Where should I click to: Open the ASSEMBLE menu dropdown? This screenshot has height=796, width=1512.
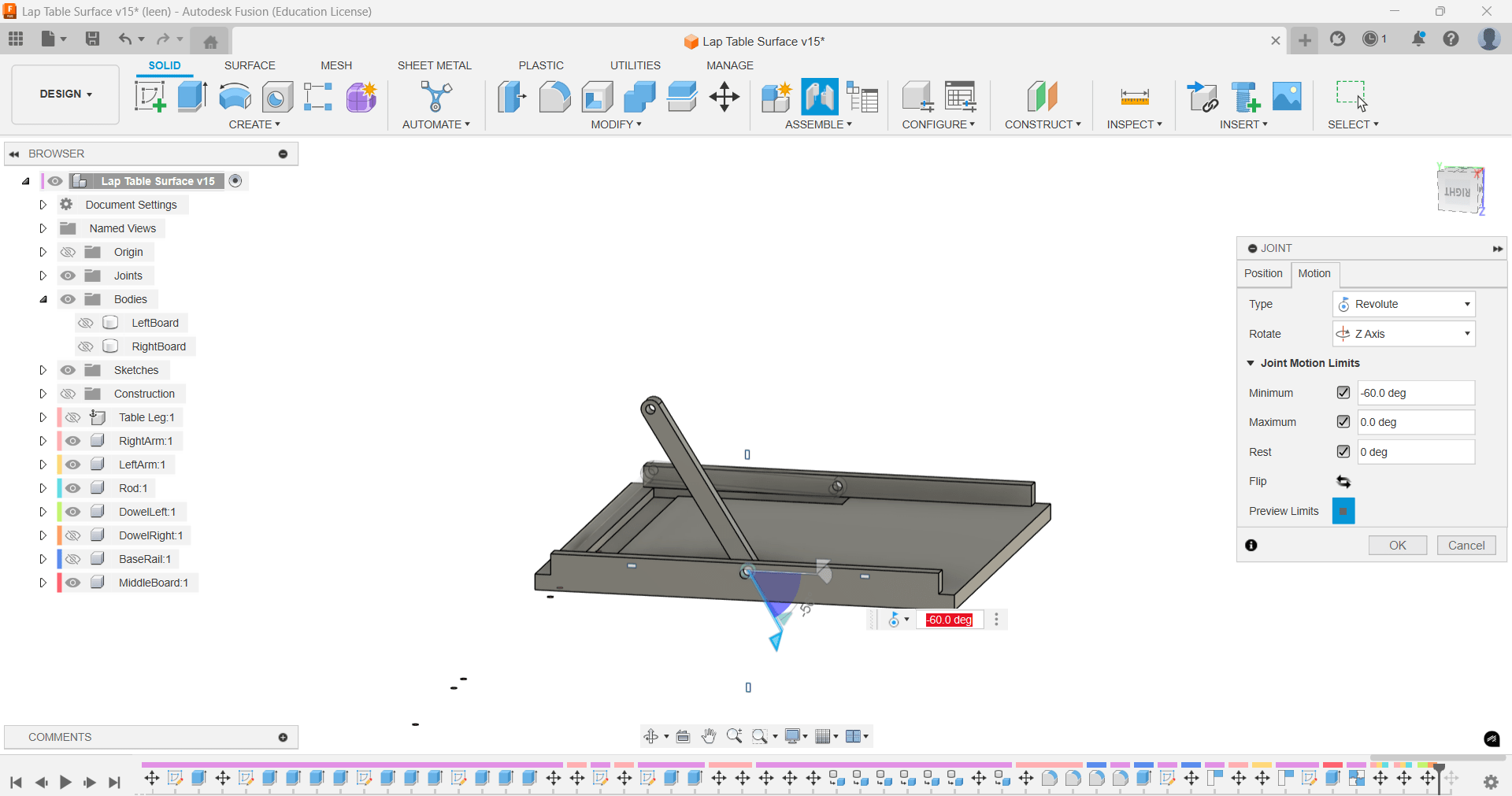click(818, 124)
